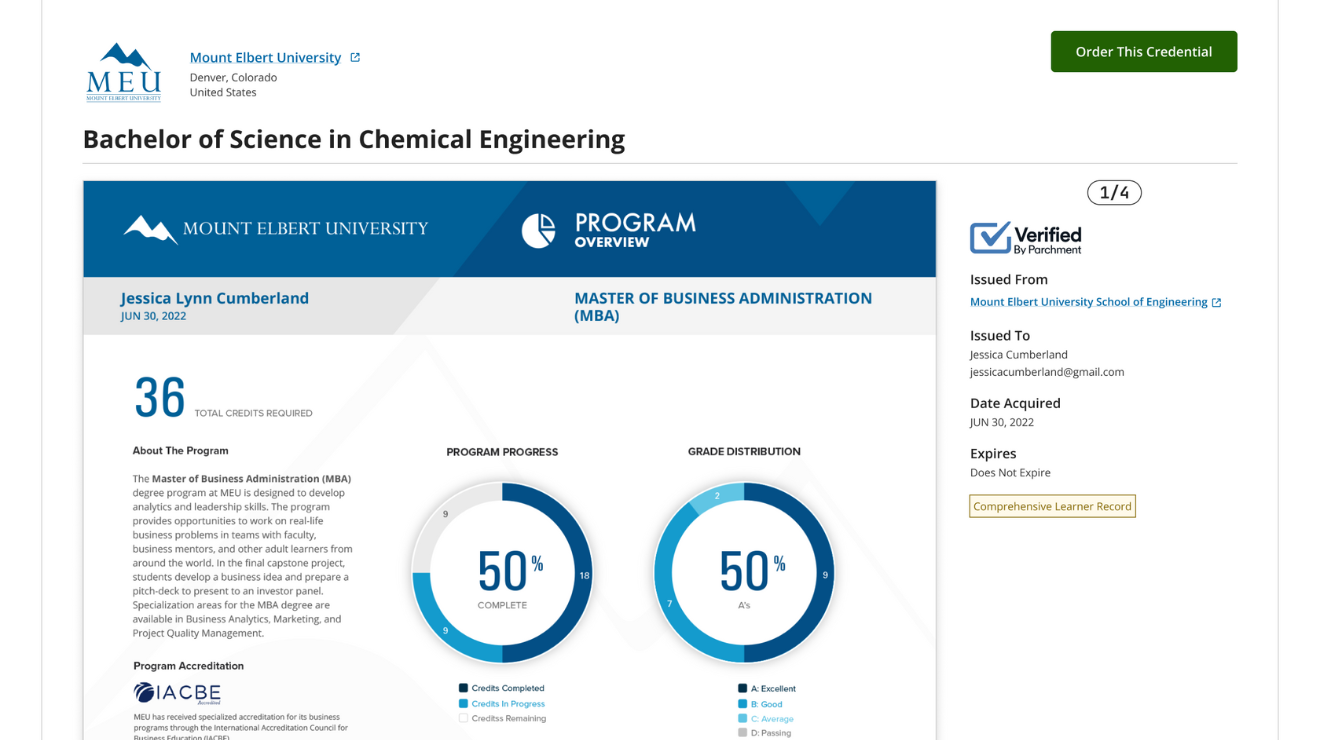Click the A: Excellent legend swatch
Screen dimensions: 1320x740
tap(742, 688)
